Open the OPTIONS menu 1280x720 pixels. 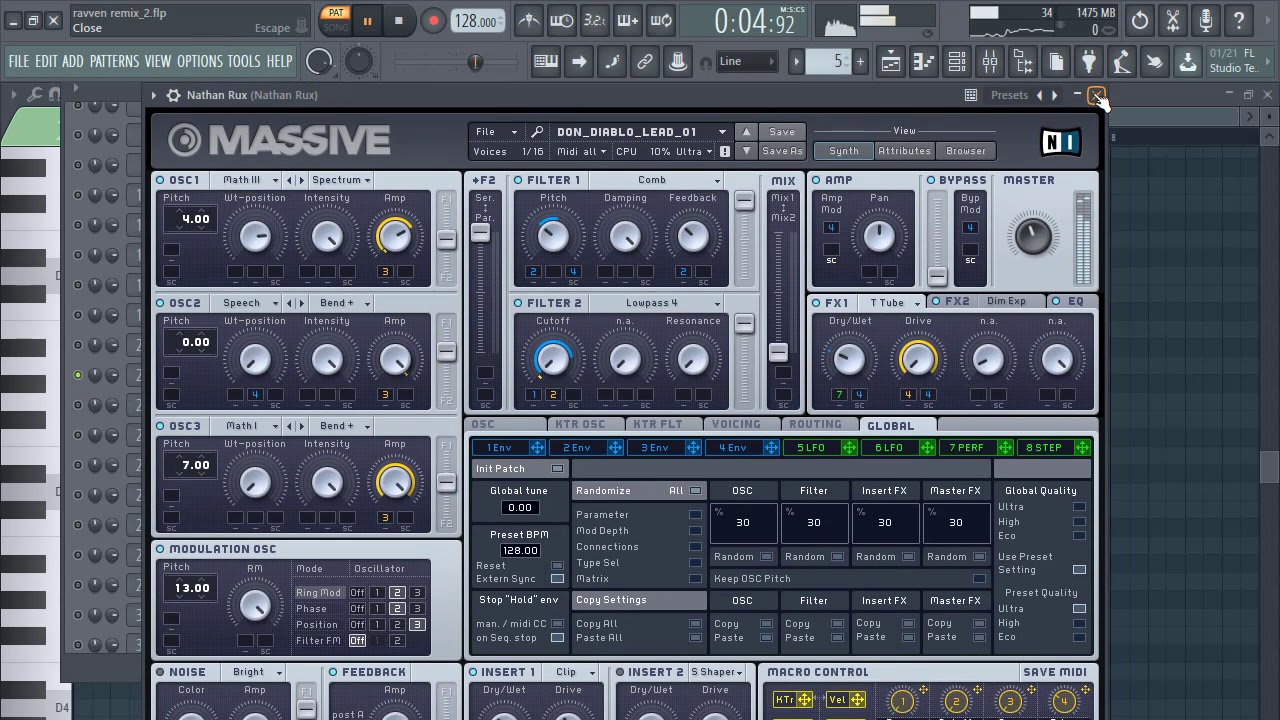tap(200, 61)
